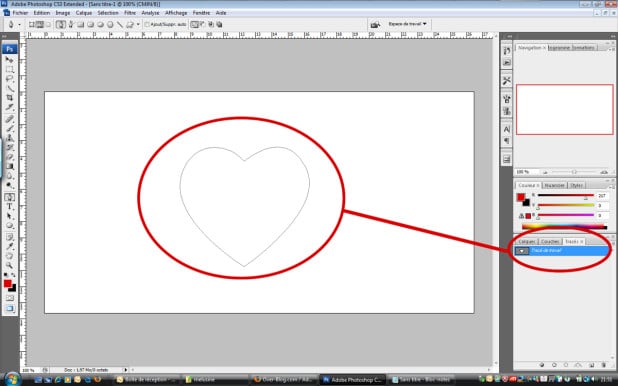Change screen mode button in toolbox
Image resolution: width=618 pixels, height=386 pixels.
coord(10,308)
